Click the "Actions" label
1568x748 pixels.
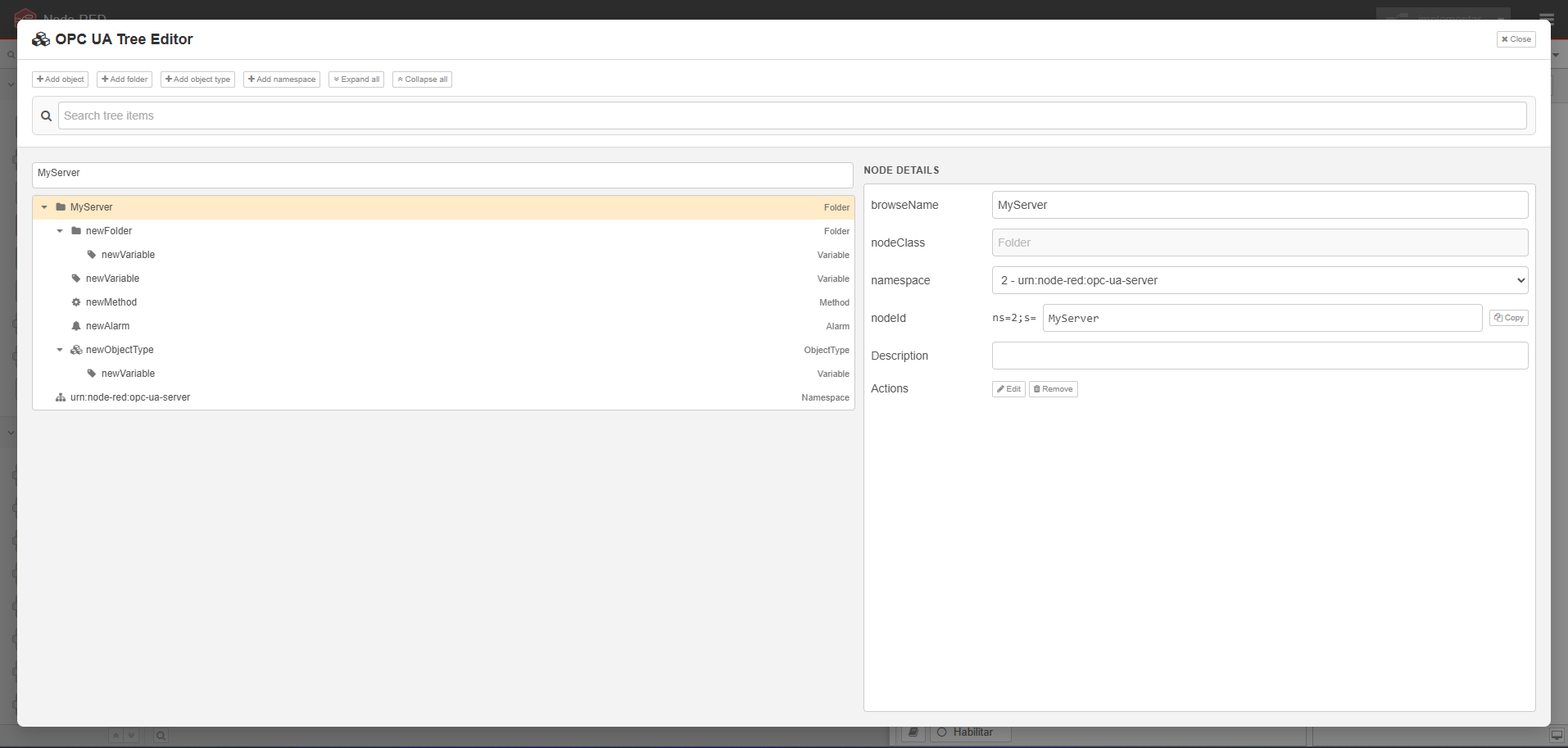[x=890, y=388]
